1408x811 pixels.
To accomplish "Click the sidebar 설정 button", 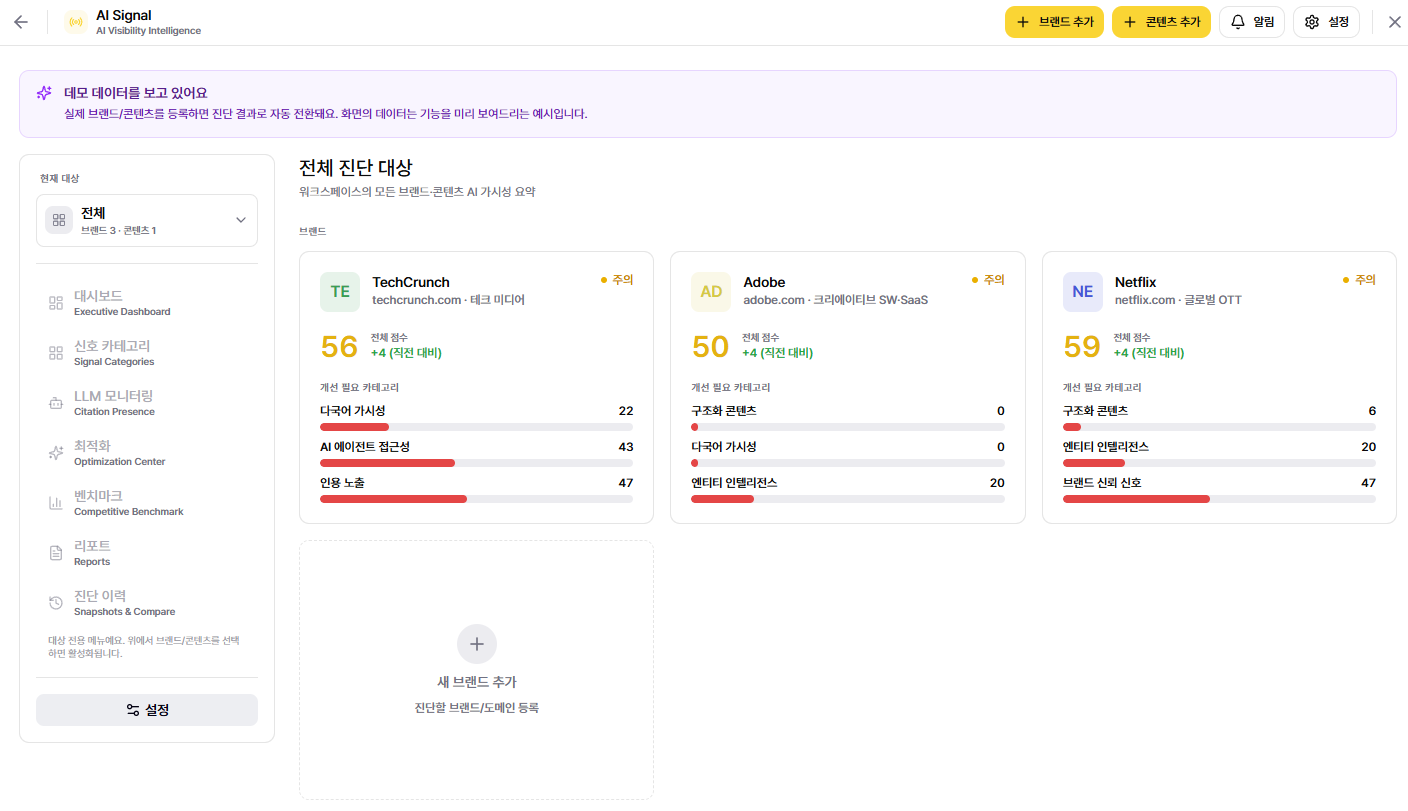I will [147, 710].
